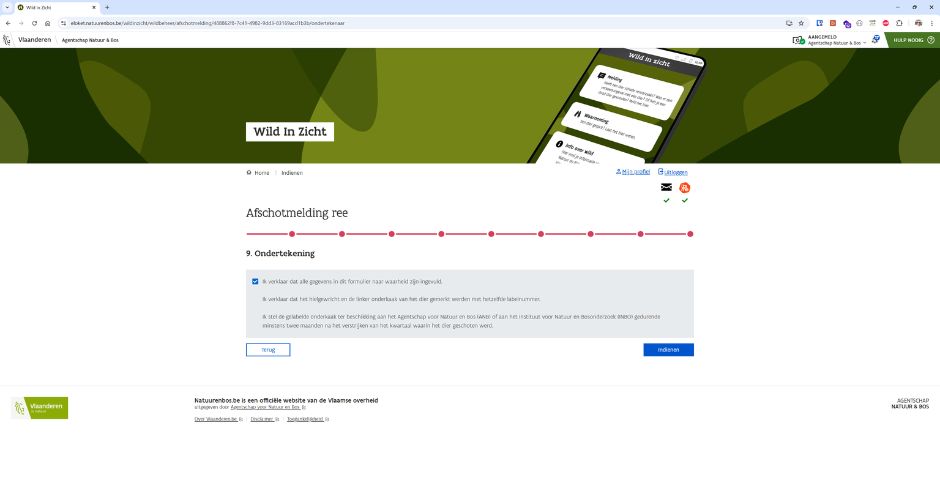Open the Chrome three-dot menu
The height and width of the screenshot is (500, 940).
931,22
